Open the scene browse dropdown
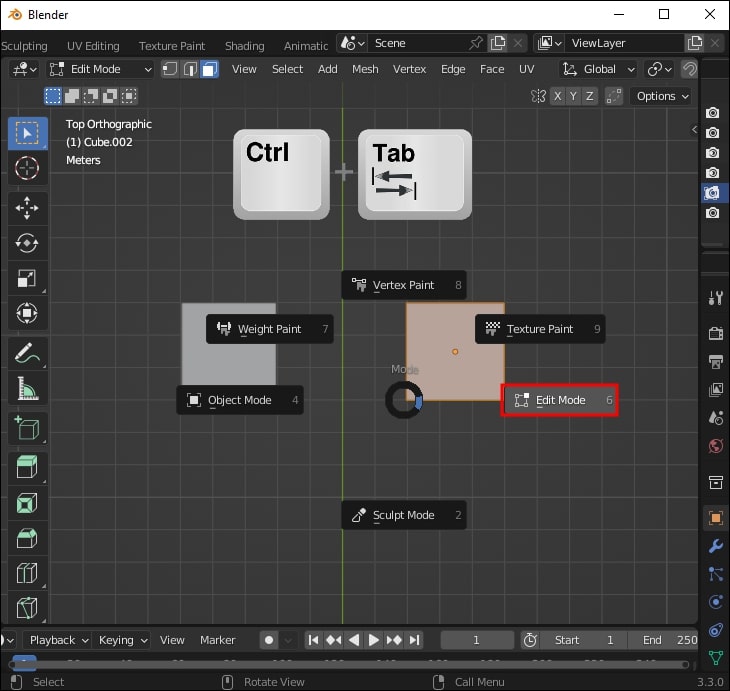This screenshot has height=691, width=730. tap(352, 43)
